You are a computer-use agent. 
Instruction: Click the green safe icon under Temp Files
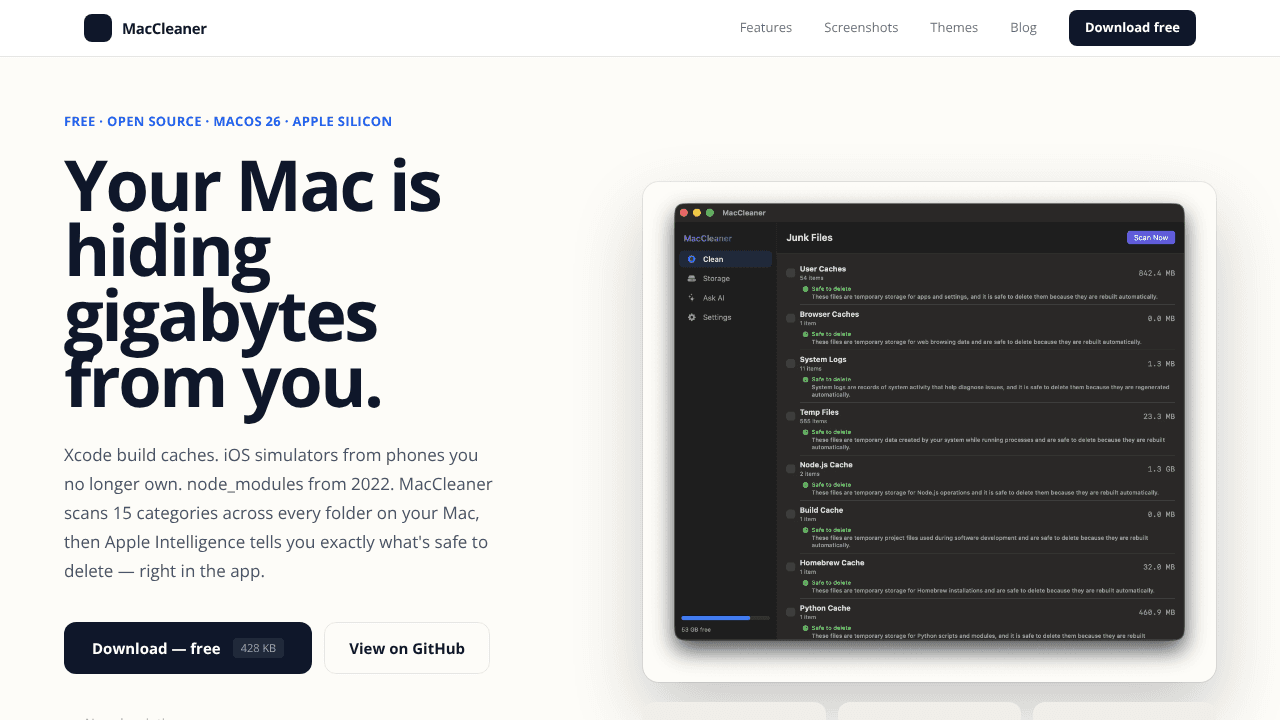805,432
